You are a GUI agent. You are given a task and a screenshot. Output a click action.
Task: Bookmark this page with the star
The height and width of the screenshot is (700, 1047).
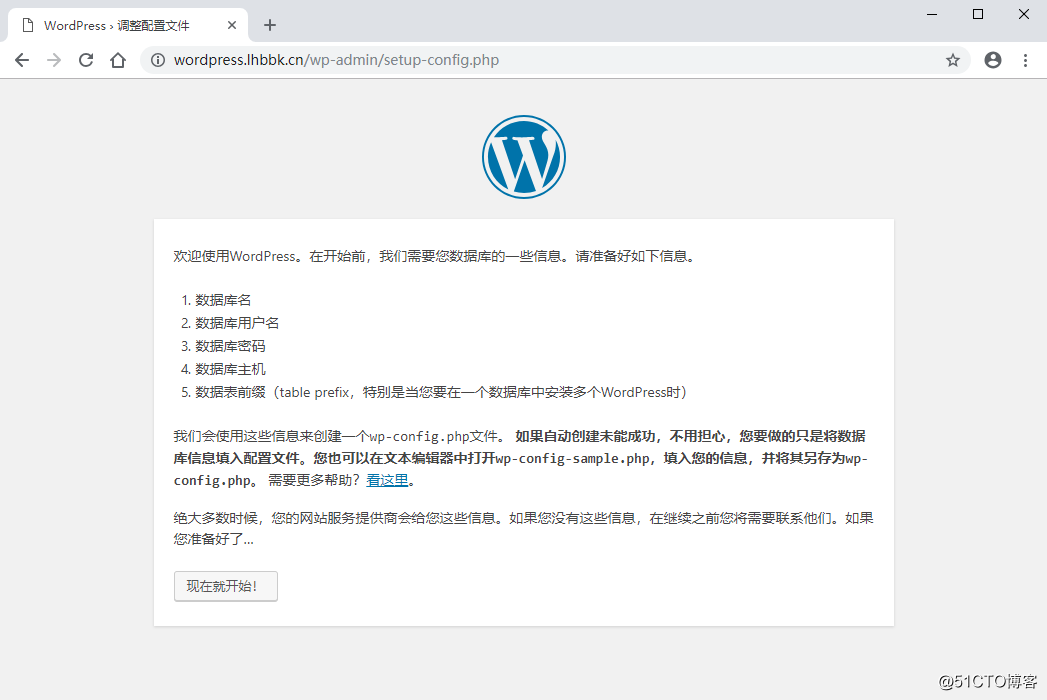pyautogui.click(x=953, y=60)
